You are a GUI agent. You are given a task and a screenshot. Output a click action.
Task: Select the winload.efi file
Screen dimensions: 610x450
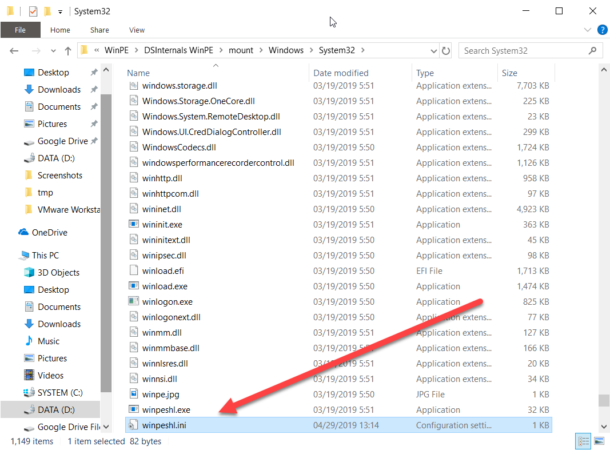(x=163, y=271)
